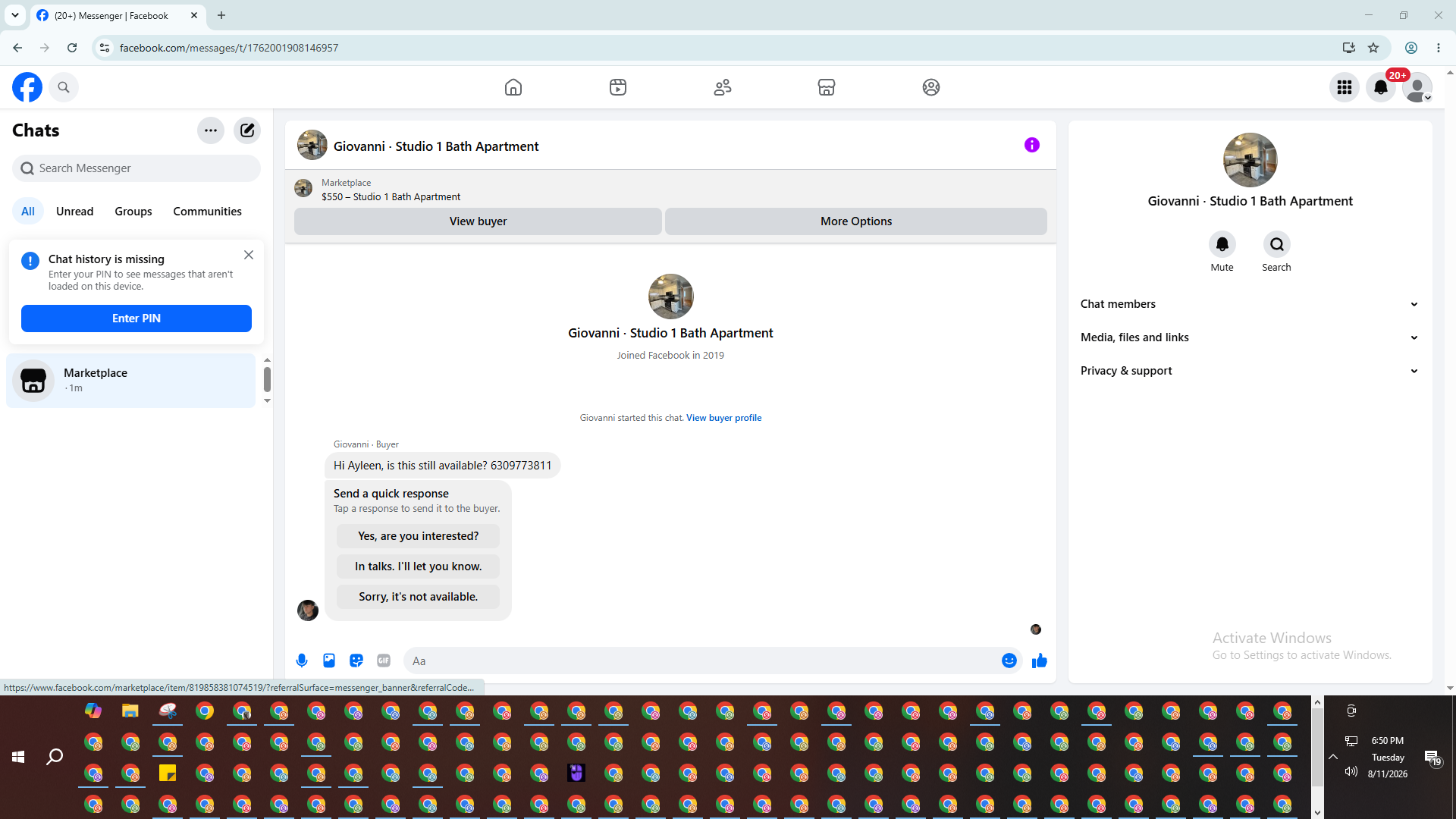Open the Marketplace chat in the list
The height and width of the screenshot is (819, 1456).
pyautogui.click(x=131, y=381)
